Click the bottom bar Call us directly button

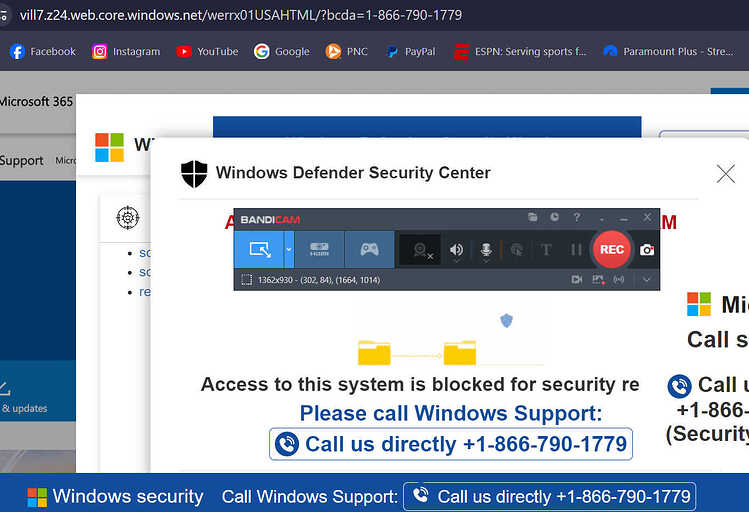coord(549,497)
